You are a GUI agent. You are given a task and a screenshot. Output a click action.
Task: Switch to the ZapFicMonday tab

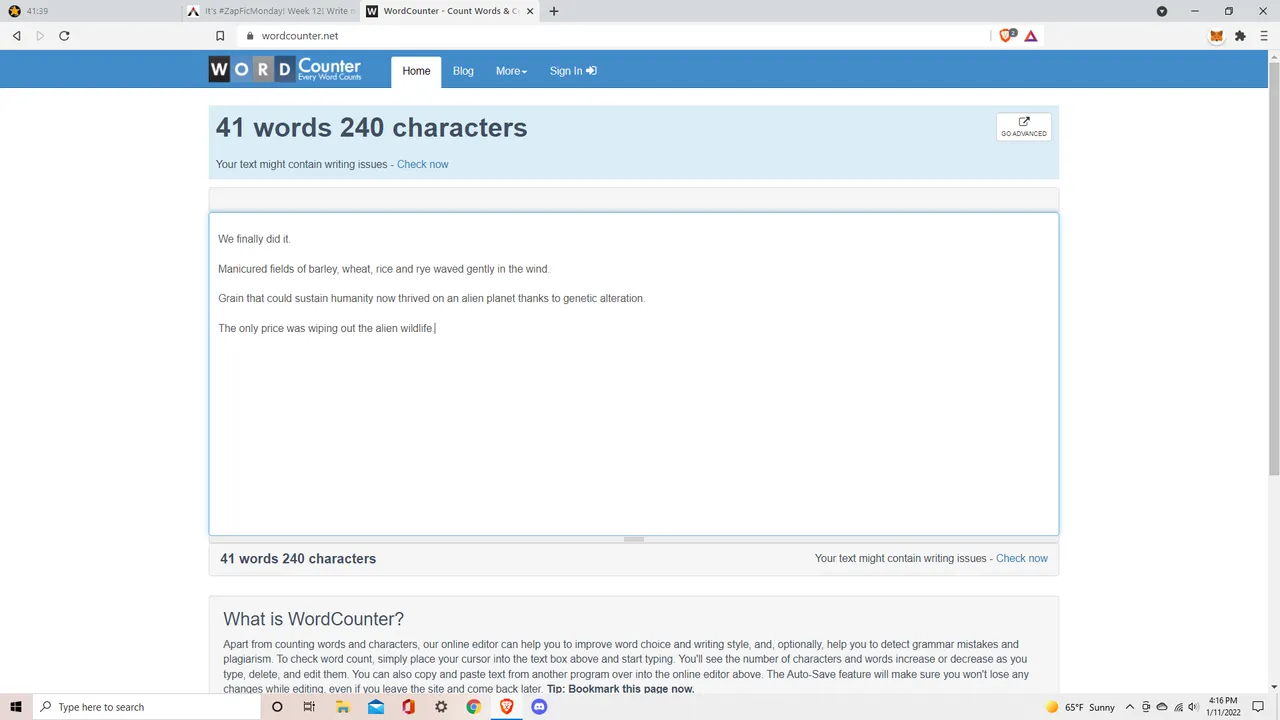pos(270,11)
